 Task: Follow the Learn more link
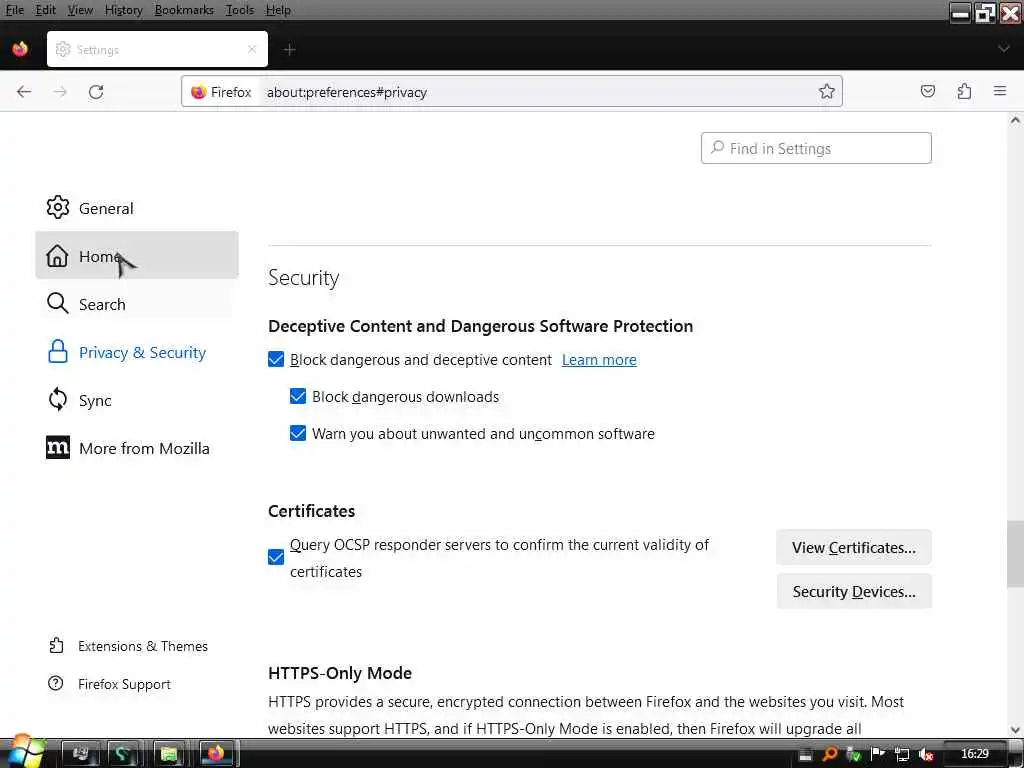tap(599, 360)
